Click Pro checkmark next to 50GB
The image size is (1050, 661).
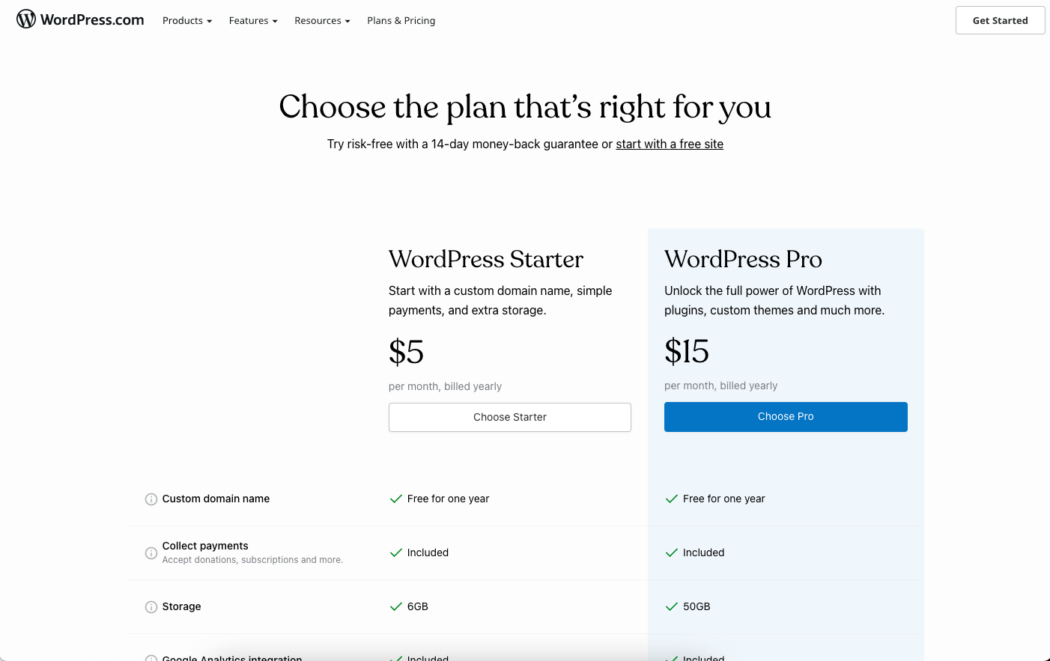672,607
